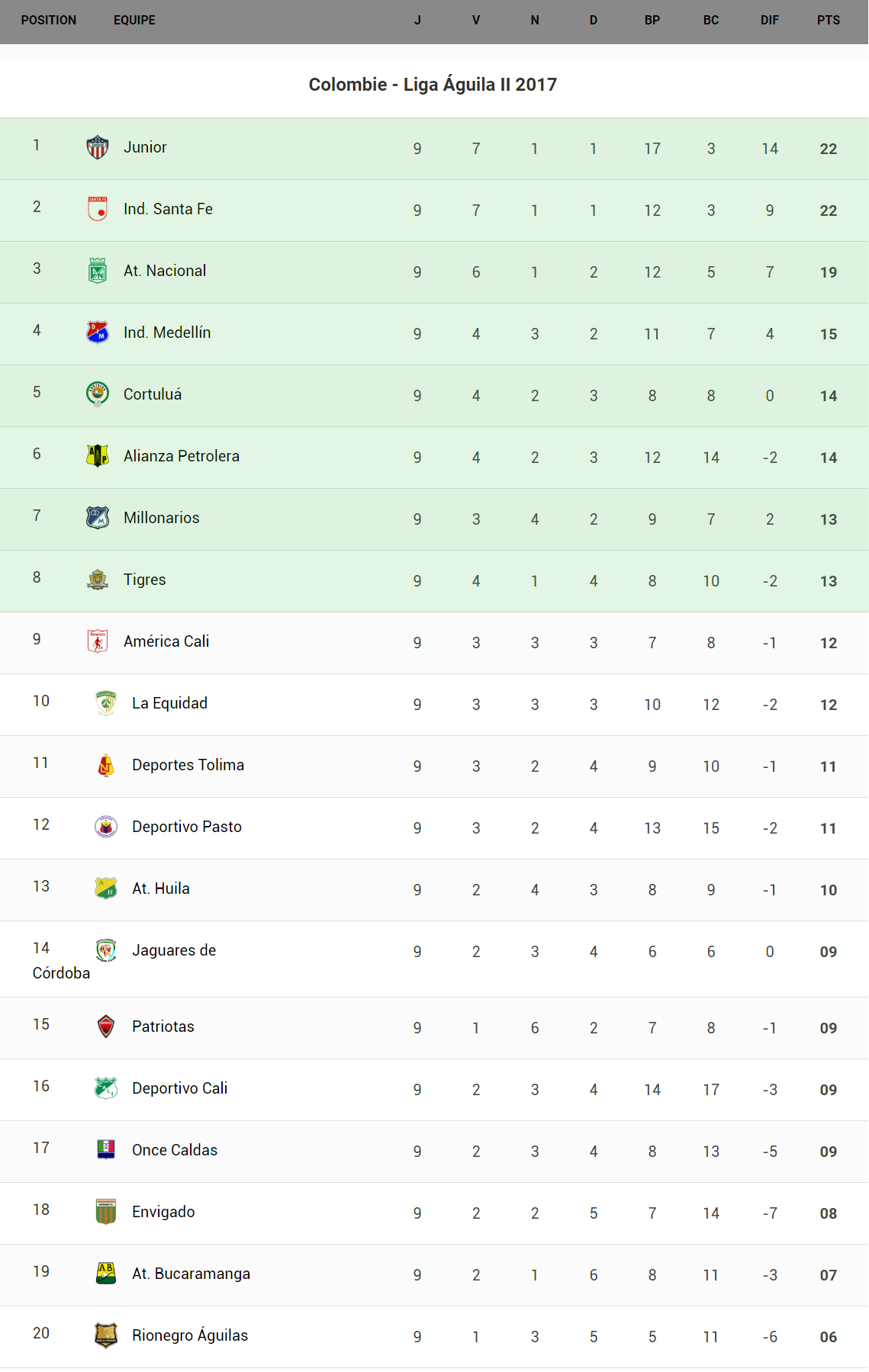Image resolution: width=869 pixels, height=1372 pixels.
Task: Click the Envigado striped crest icon
Action: point(106,1212)
